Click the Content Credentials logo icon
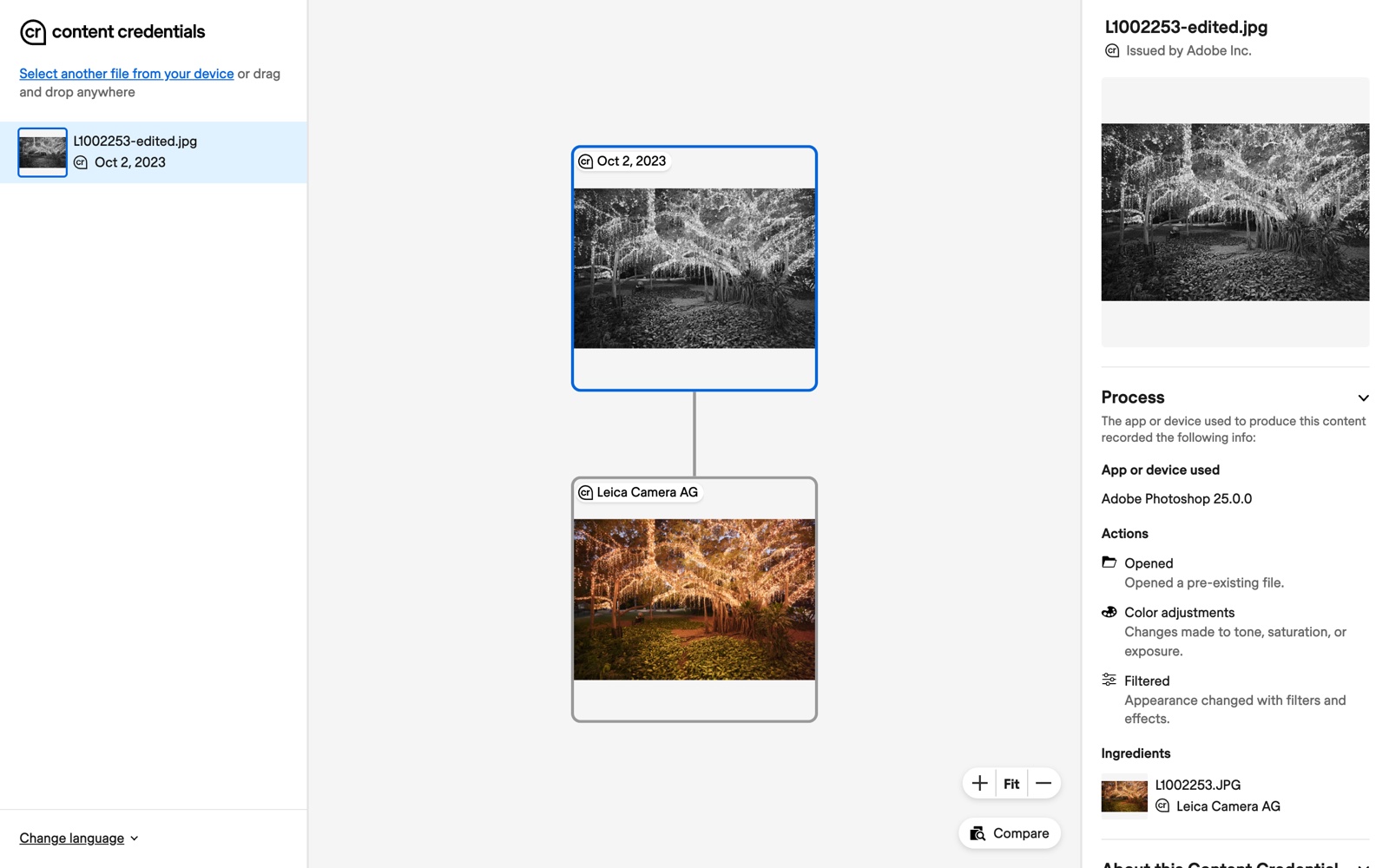The height and width of the screenshot is (868, 1389). [33, 32]
